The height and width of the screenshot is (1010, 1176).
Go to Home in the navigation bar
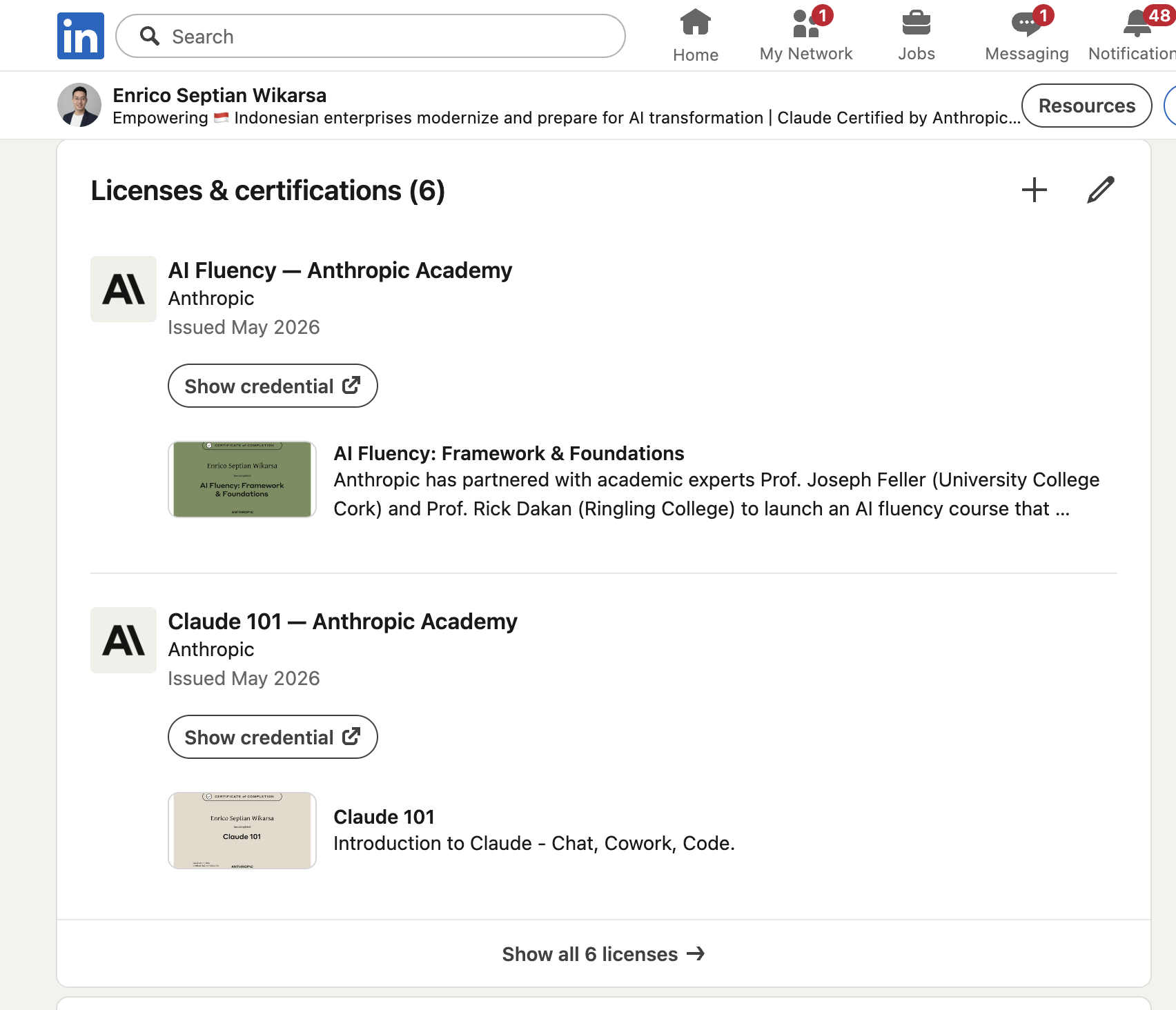[696, 36]
